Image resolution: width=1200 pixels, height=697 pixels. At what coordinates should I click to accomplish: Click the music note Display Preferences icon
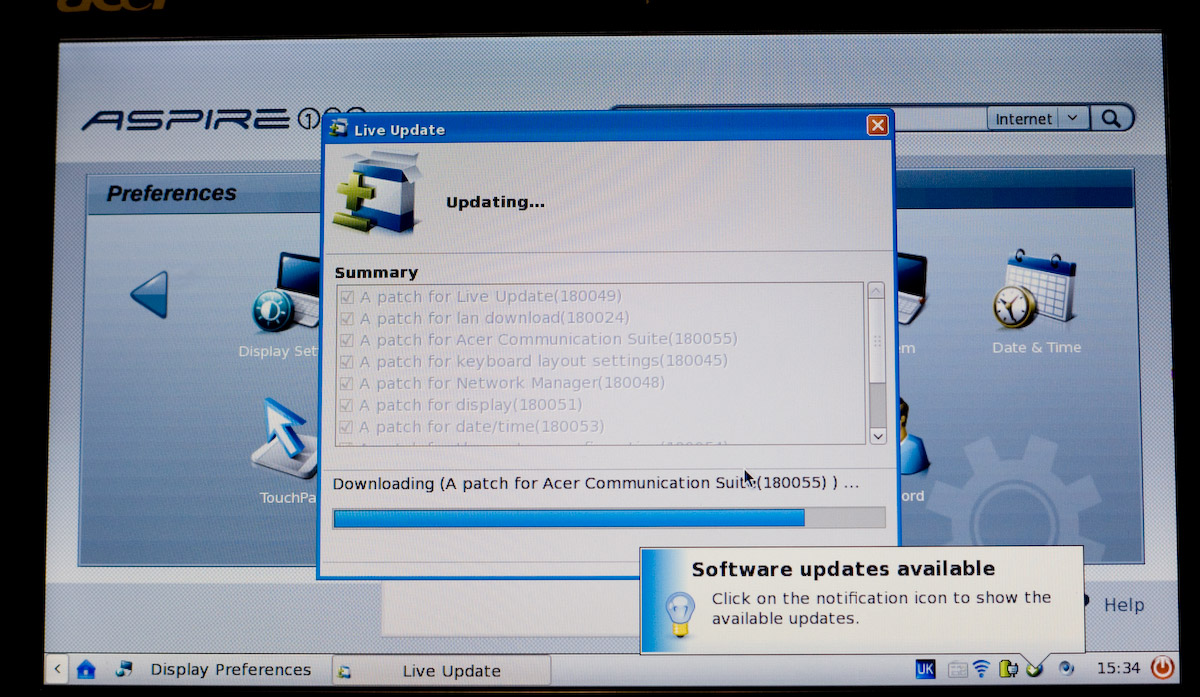124,668
